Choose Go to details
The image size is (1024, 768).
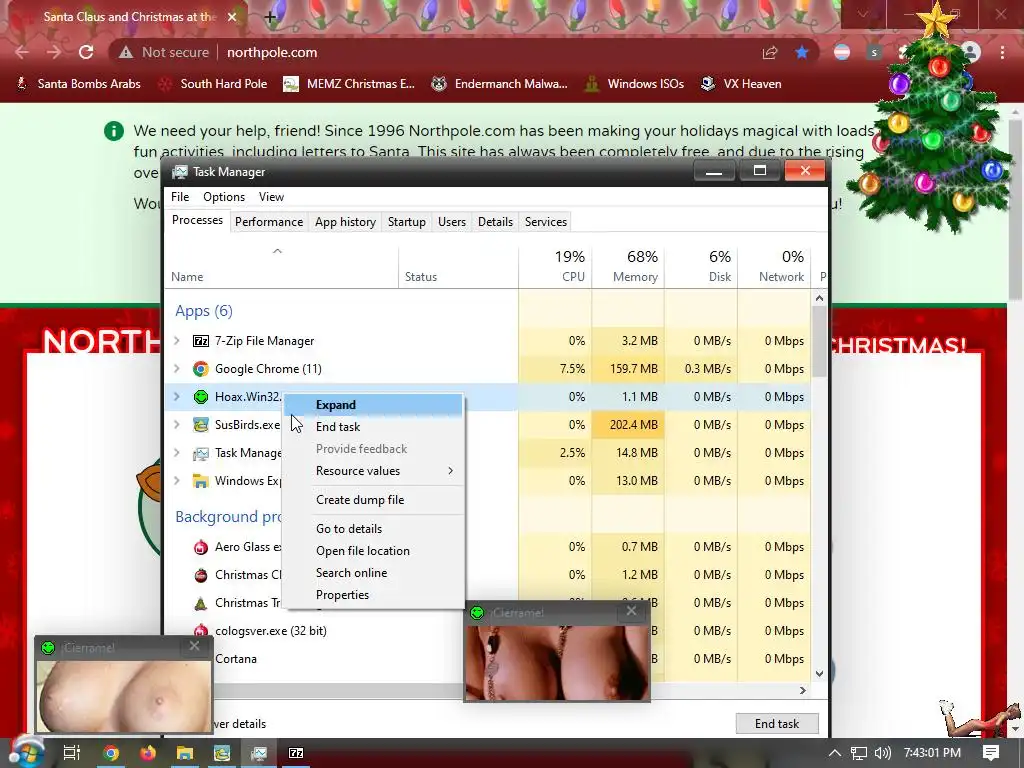click(x=374, y=529)
